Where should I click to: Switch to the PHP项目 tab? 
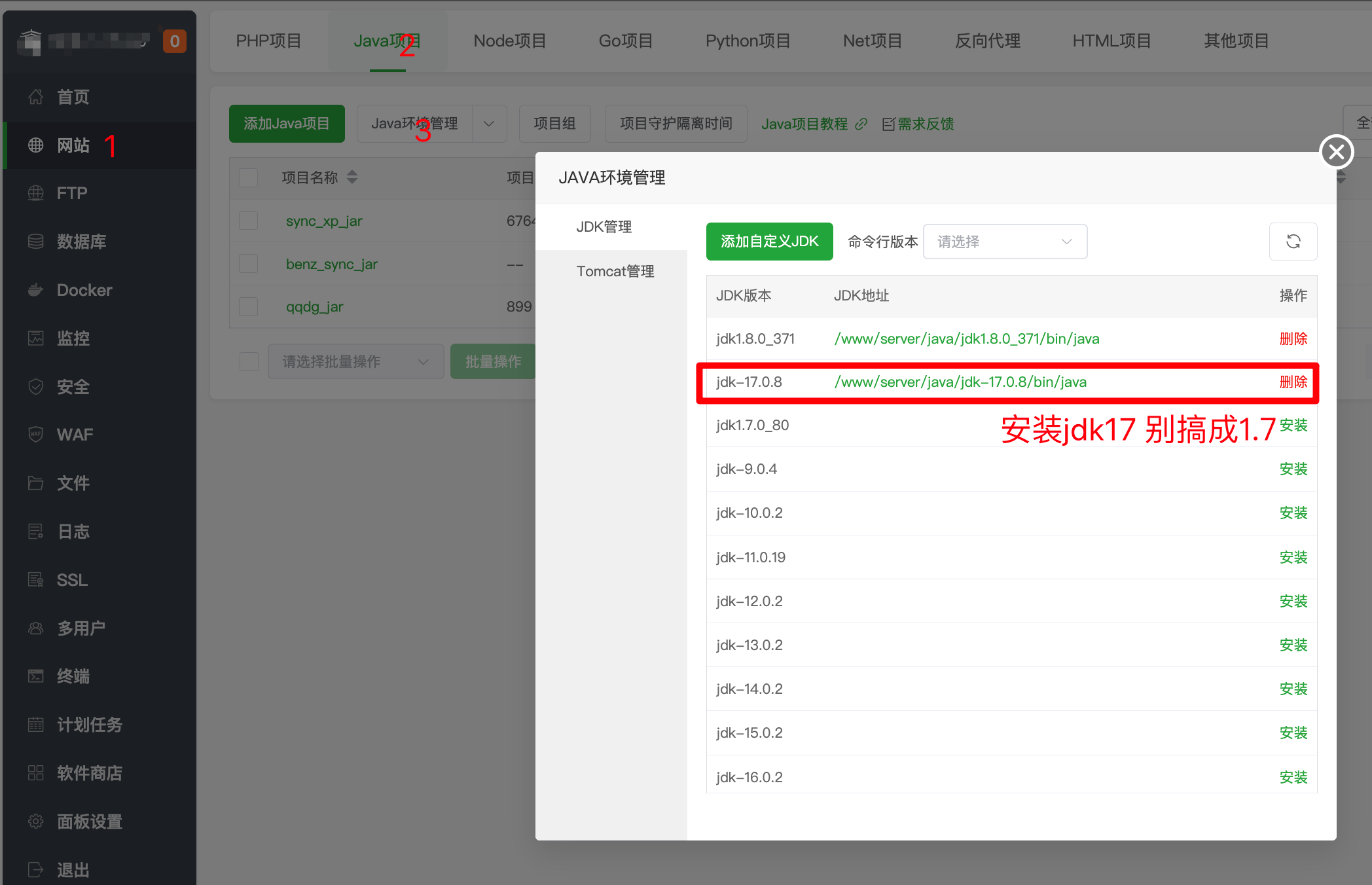click(x=268, y=41)
